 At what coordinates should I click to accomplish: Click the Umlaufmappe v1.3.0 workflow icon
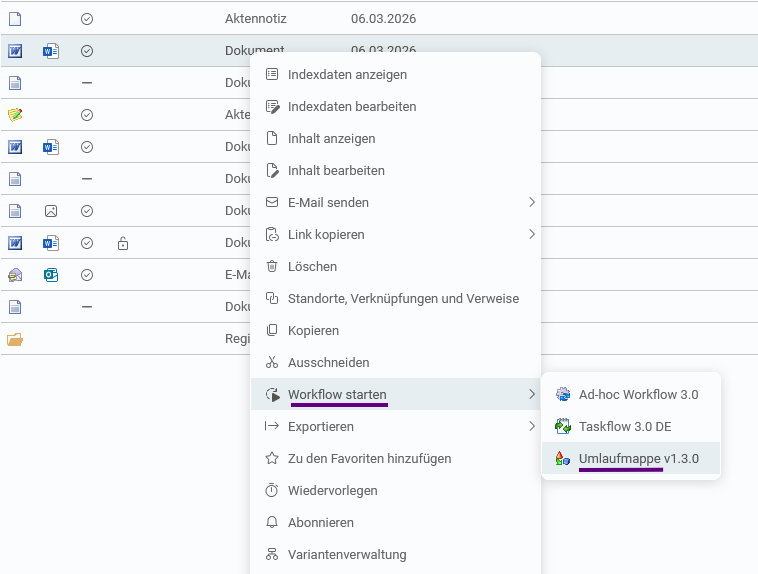tap(562, 458)
